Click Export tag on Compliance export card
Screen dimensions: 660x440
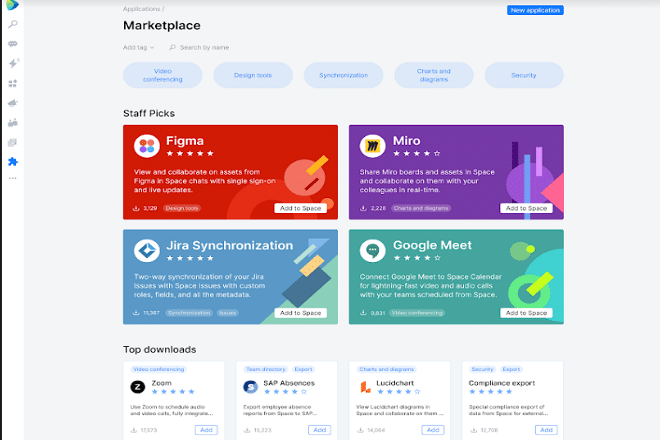511,369
